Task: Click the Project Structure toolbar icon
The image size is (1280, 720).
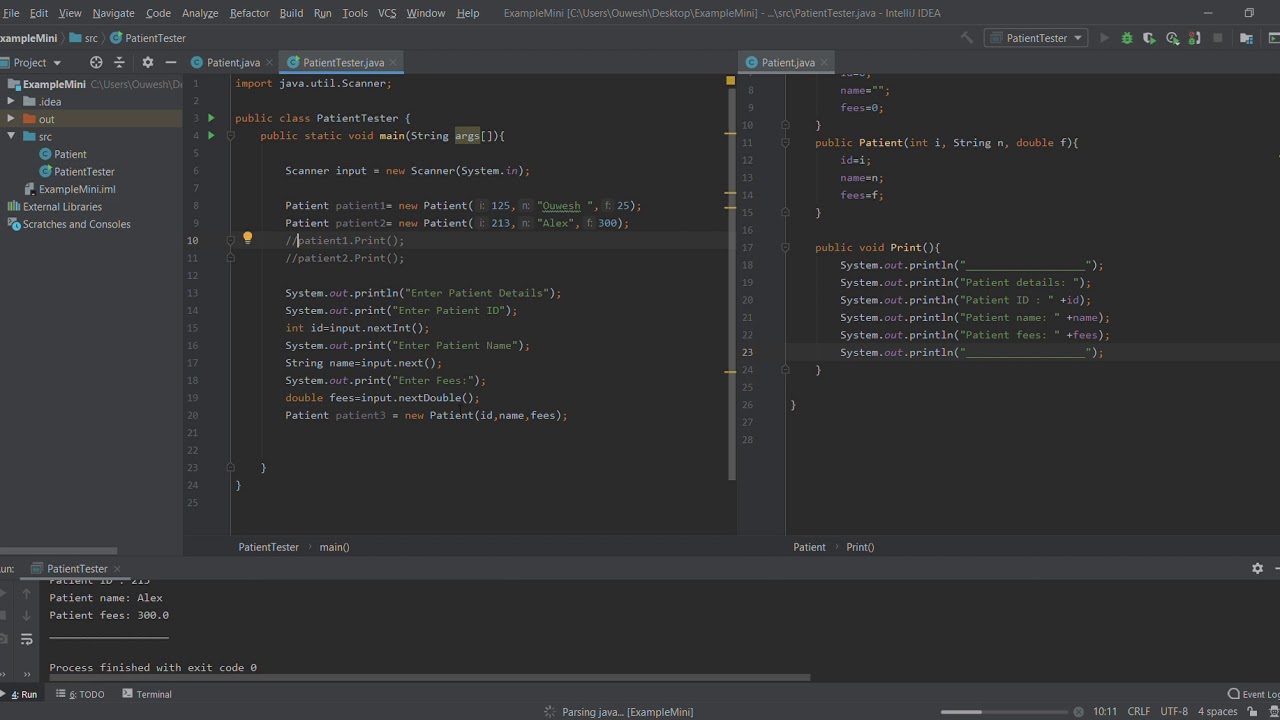Action: (x=1246, y=38)
